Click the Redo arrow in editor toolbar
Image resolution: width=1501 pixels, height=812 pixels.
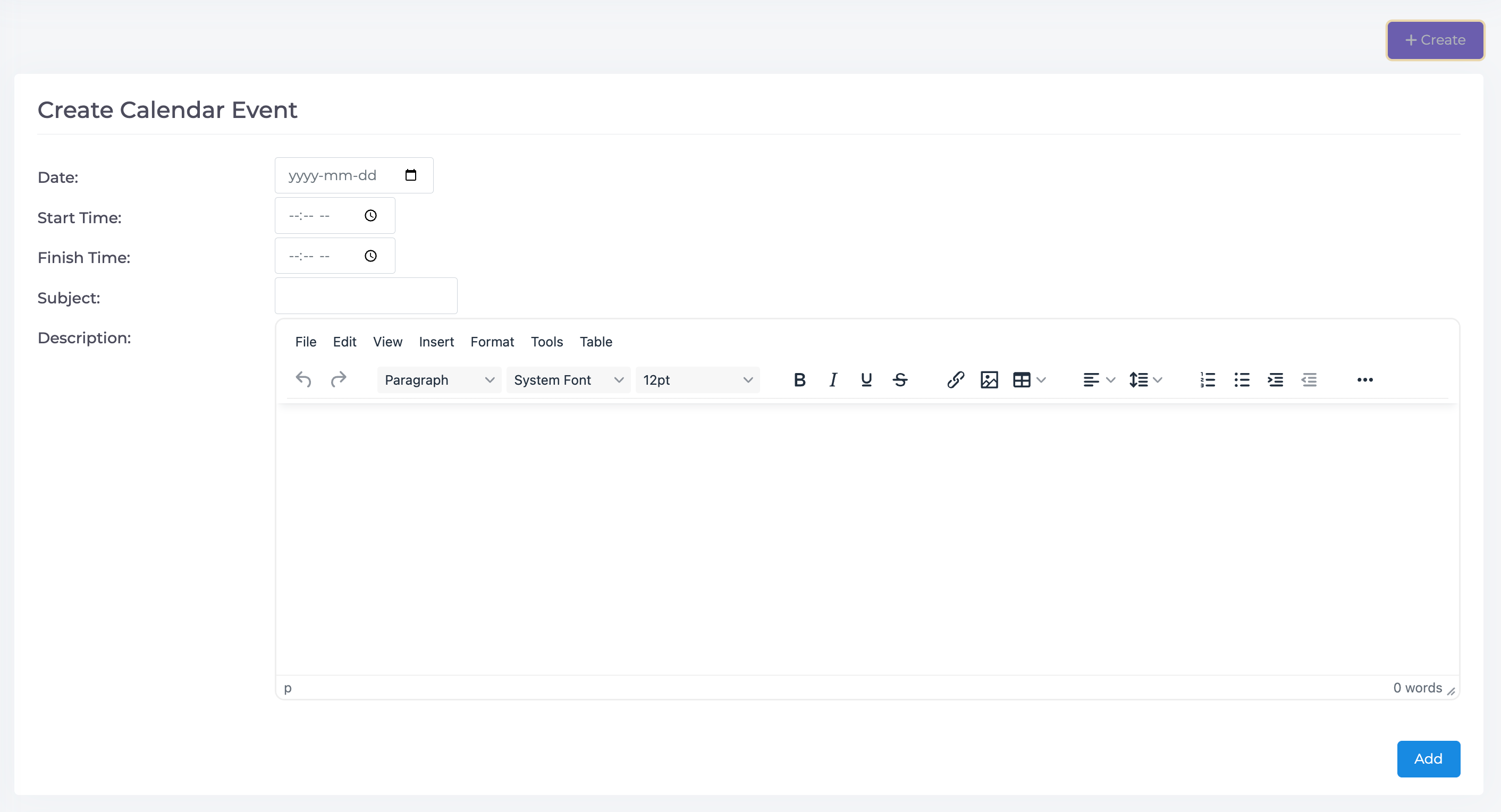click(338, 380)
